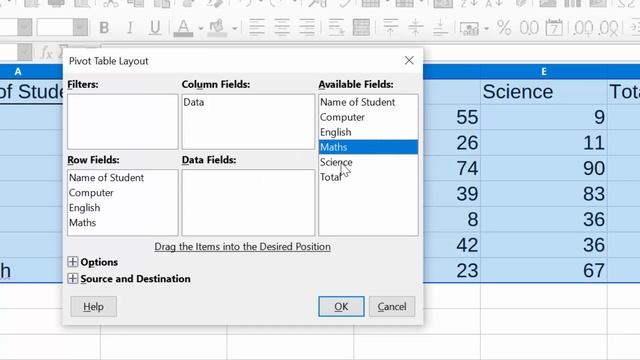Viewport: 640px width, 360px height.
Task: Toggle wrap text in cells
Action: point(336,27)
